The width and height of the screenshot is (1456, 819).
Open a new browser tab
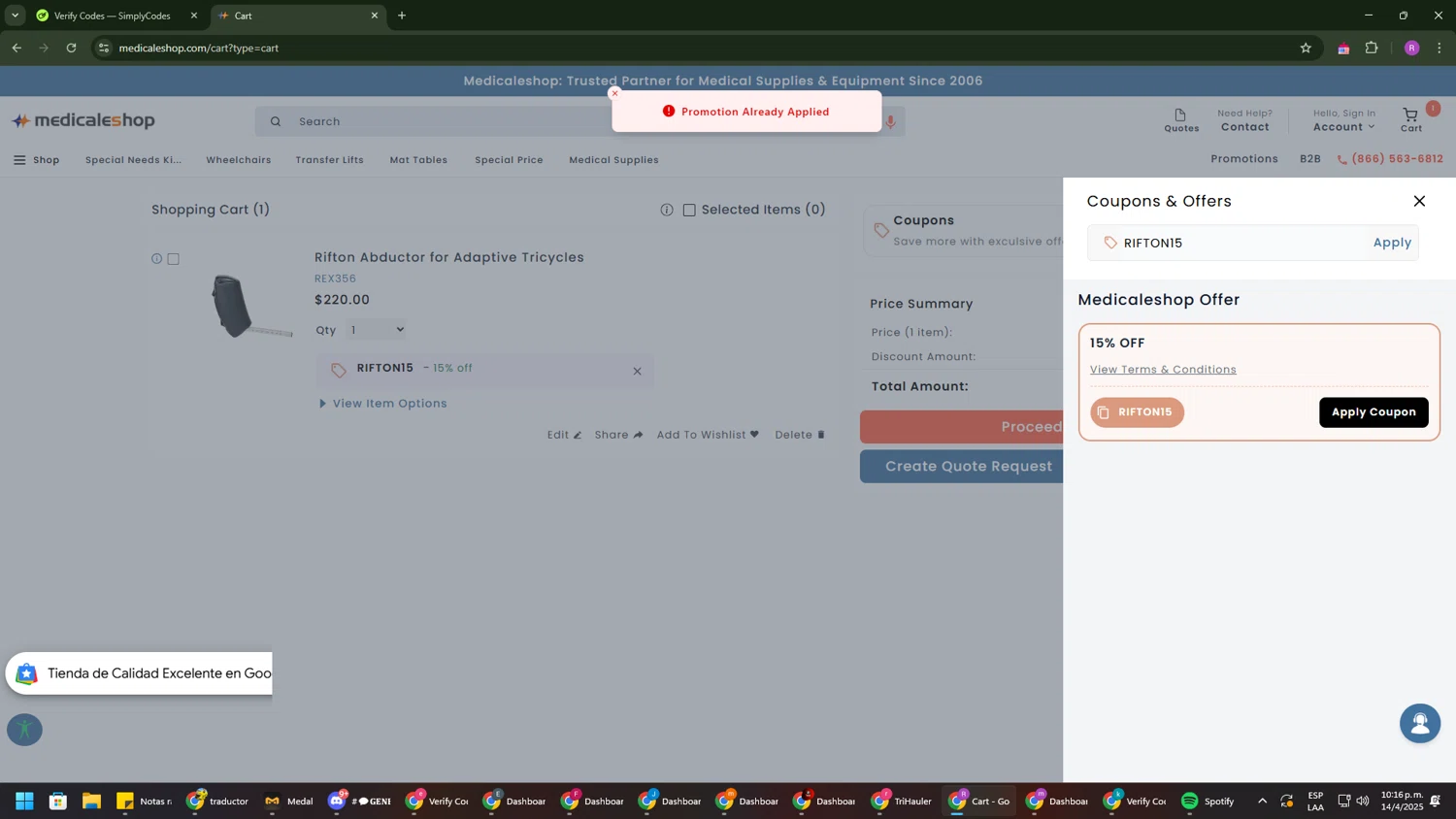click(x=402, y=16)
